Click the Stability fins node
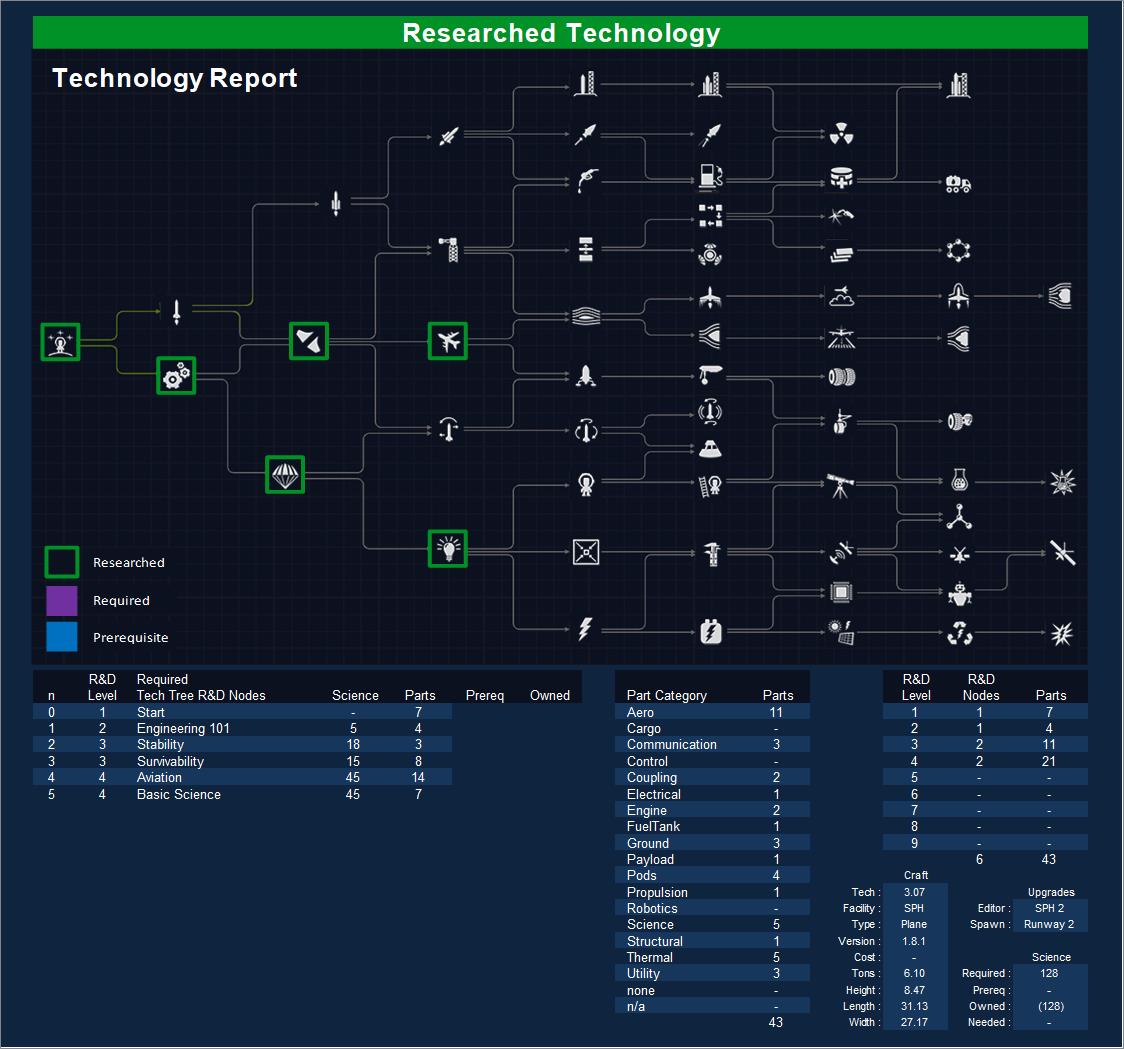The width and height of the screenshot is (1124, 1049). tap(308, 341)
